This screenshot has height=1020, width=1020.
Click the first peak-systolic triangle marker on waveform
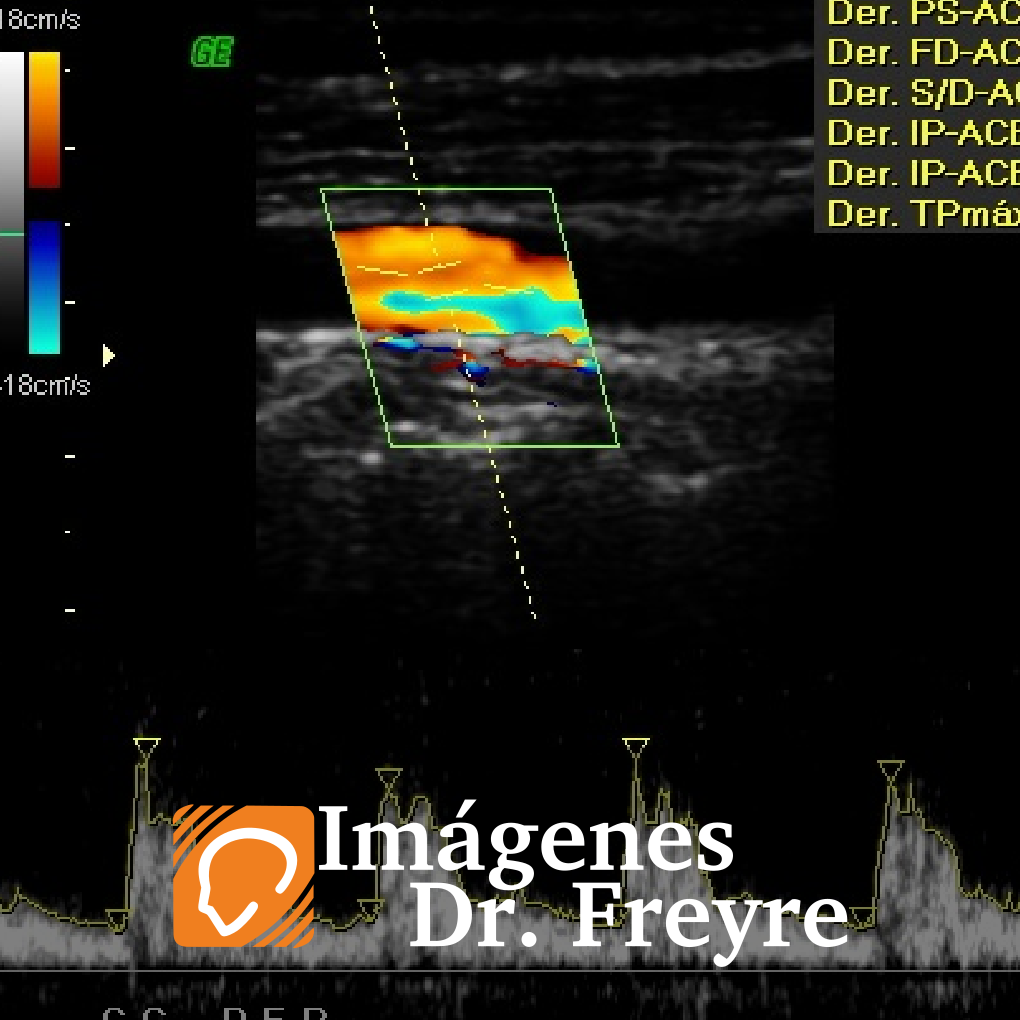tap(146, 745)
